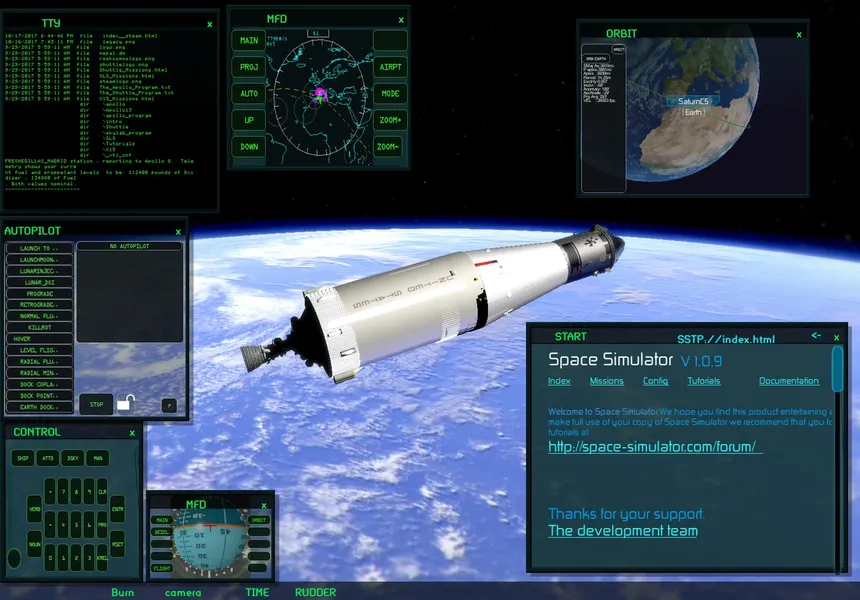Go back with Start browser arrow

[816, 335]
